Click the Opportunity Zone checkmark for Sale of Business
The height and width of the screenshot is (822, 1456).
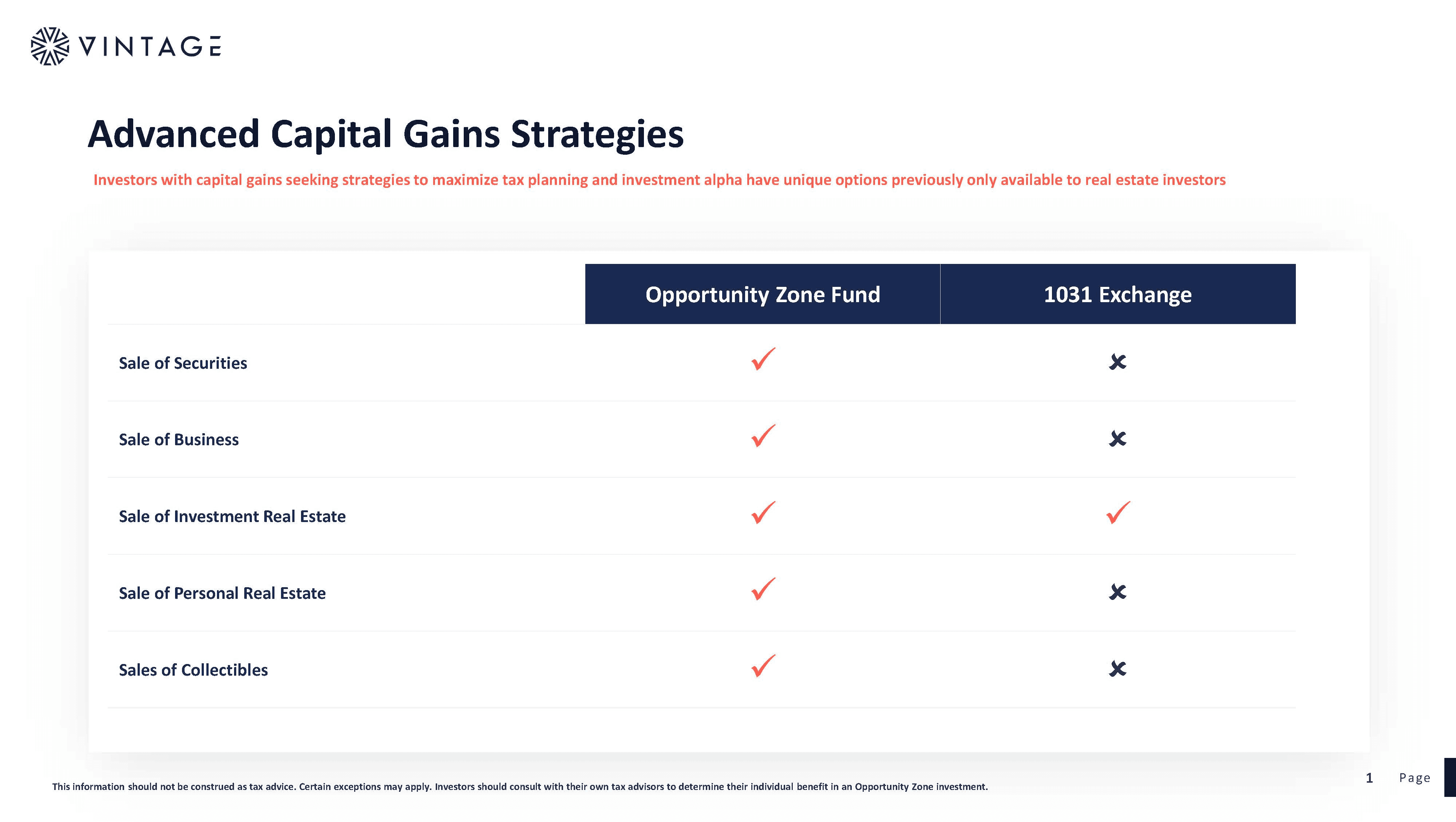pyautogui.click(x=763, y=436)
